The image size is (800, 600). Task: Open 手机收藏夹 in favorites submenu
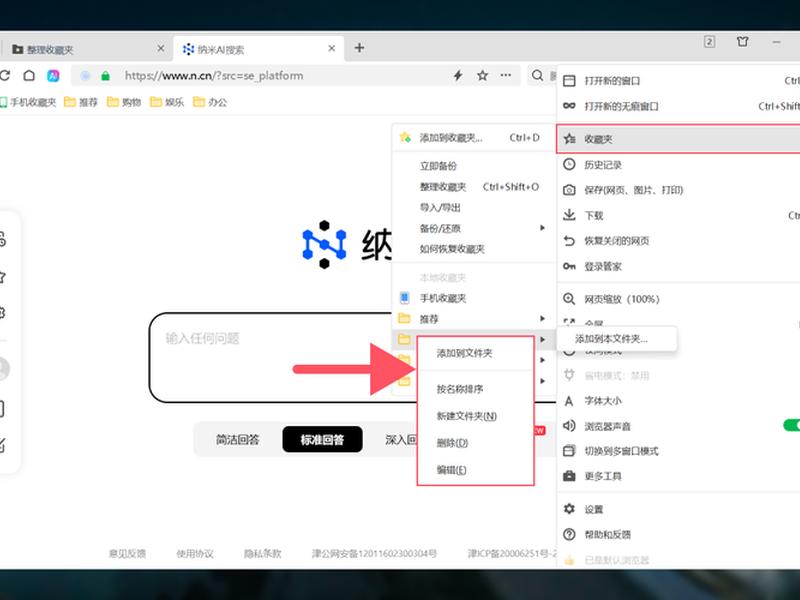pyautogui.click(x=473, y=298)
